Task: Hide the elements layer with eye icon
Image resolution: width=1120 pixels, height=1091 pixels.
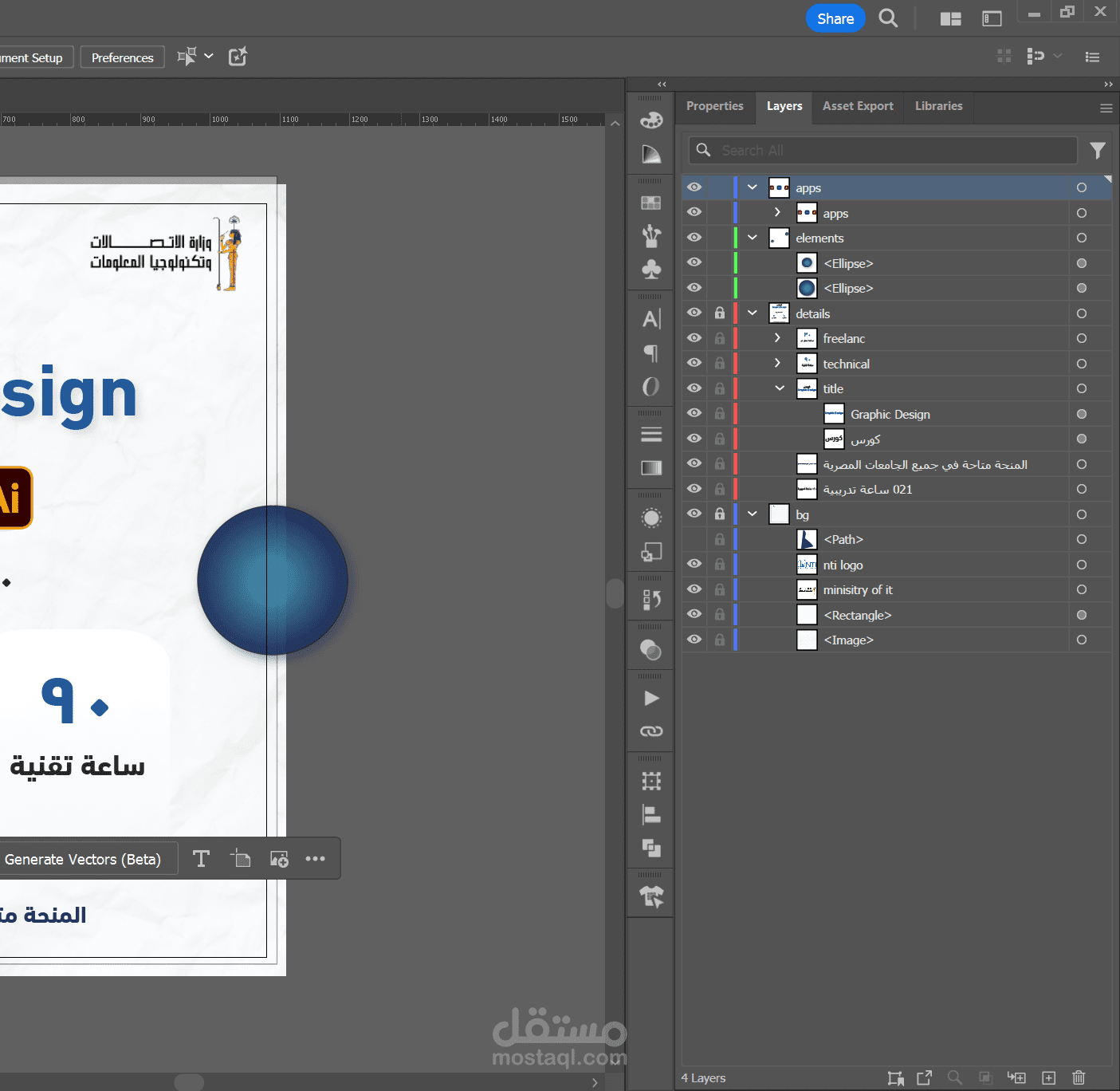Action: pos(694,238)
